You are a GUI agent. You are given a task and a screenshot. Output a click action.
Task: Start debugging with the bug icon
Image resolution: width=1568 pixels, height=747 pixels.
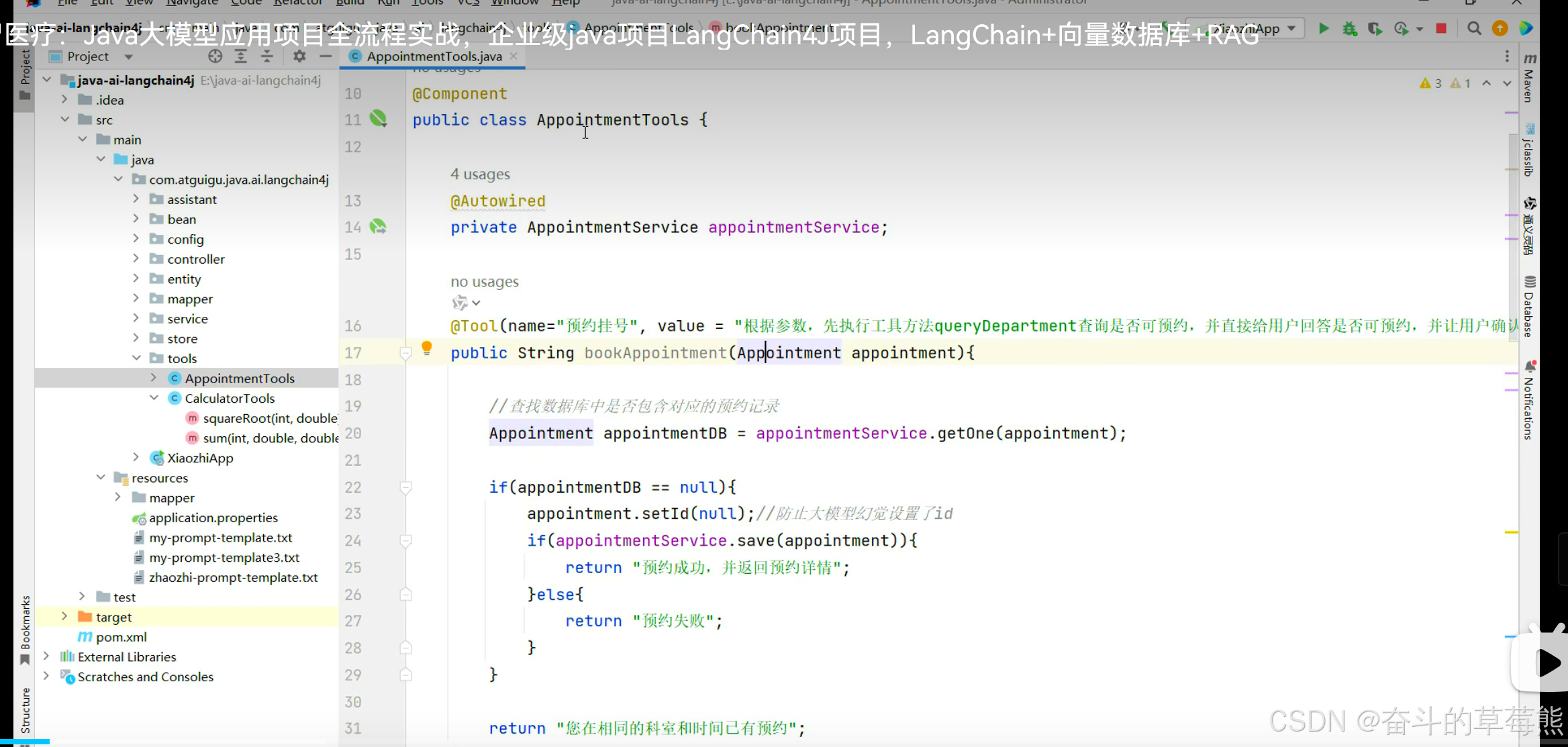[1349, 28]
